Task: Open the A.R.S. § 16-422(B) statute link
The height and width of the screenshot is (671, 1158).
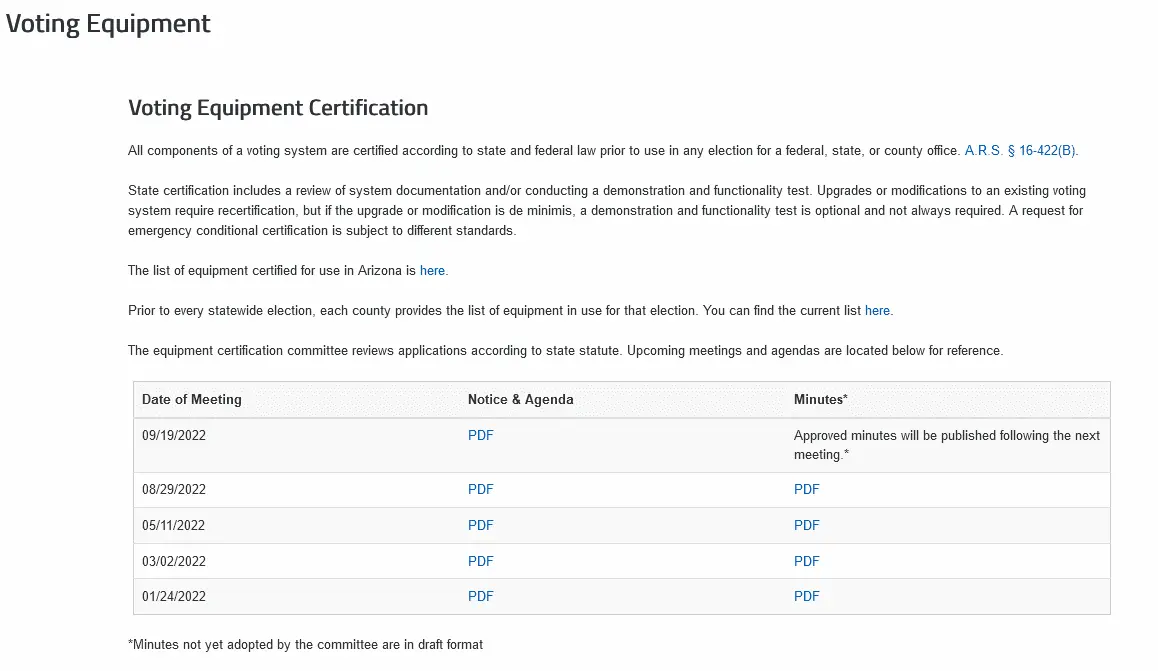Action: coord(1020,151)
